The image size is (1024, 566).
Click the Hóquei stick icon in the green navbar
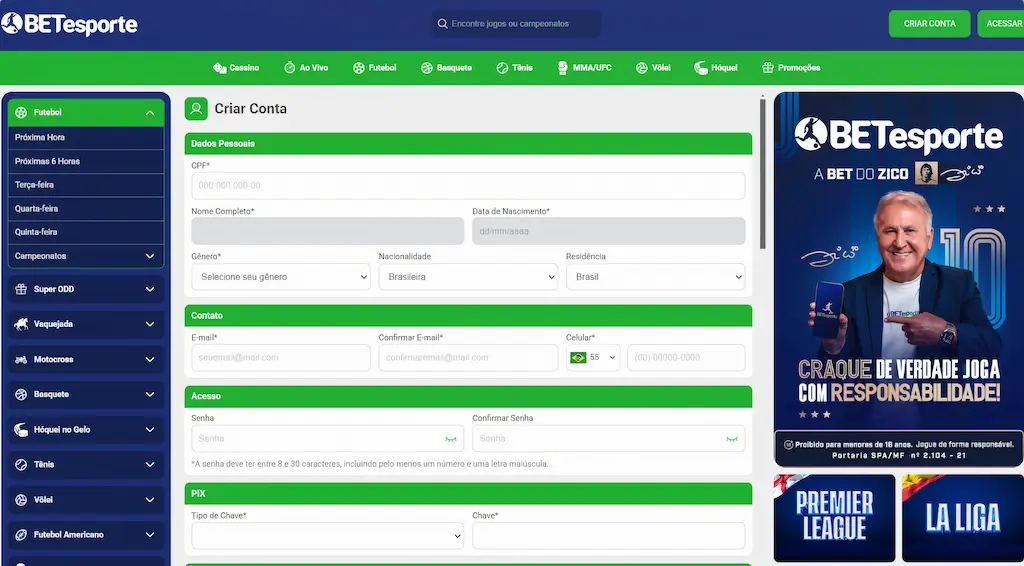click(701, 68)
